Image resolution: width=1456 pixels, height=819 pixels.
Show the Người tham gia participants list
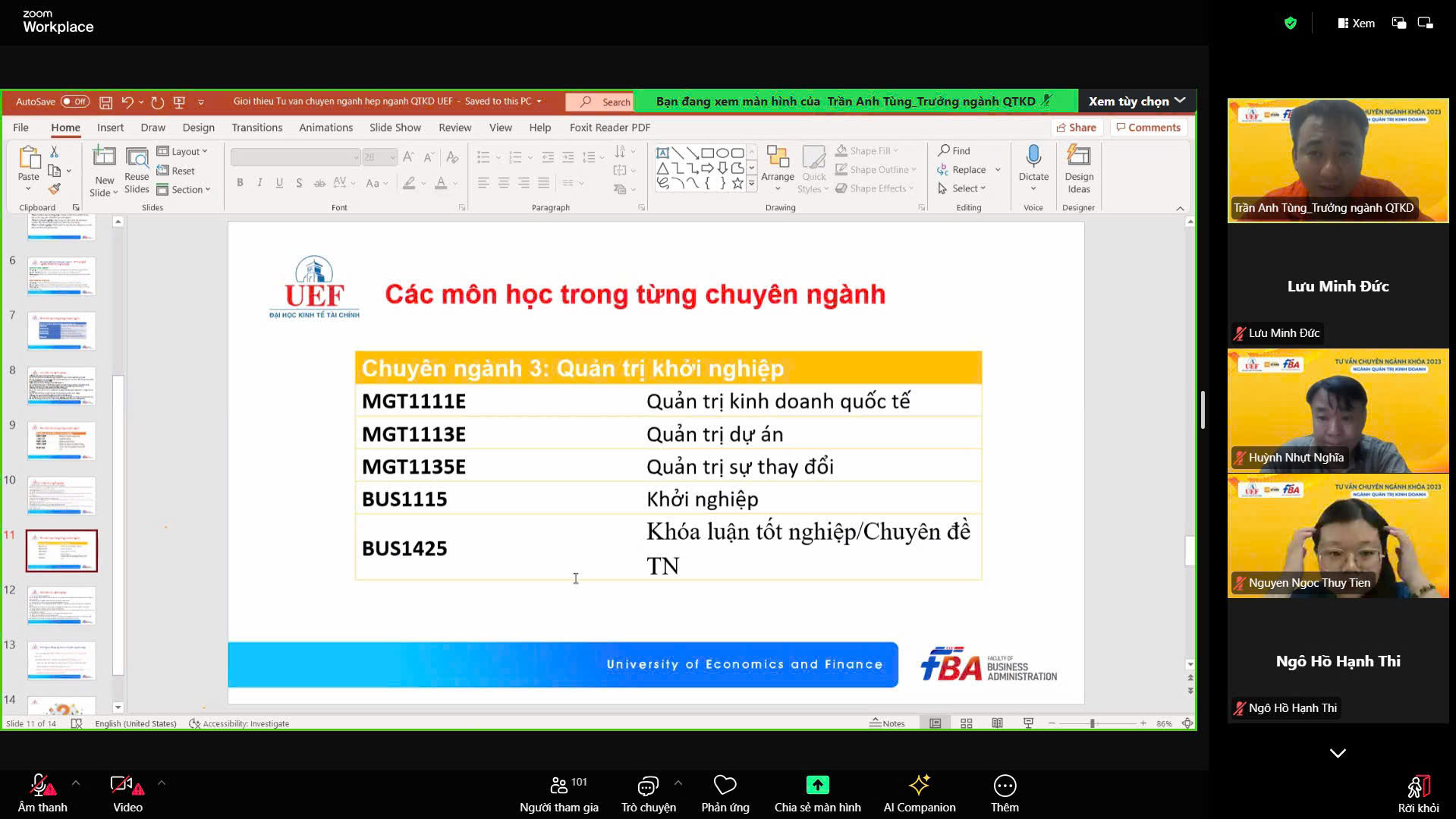coord(559,786)
